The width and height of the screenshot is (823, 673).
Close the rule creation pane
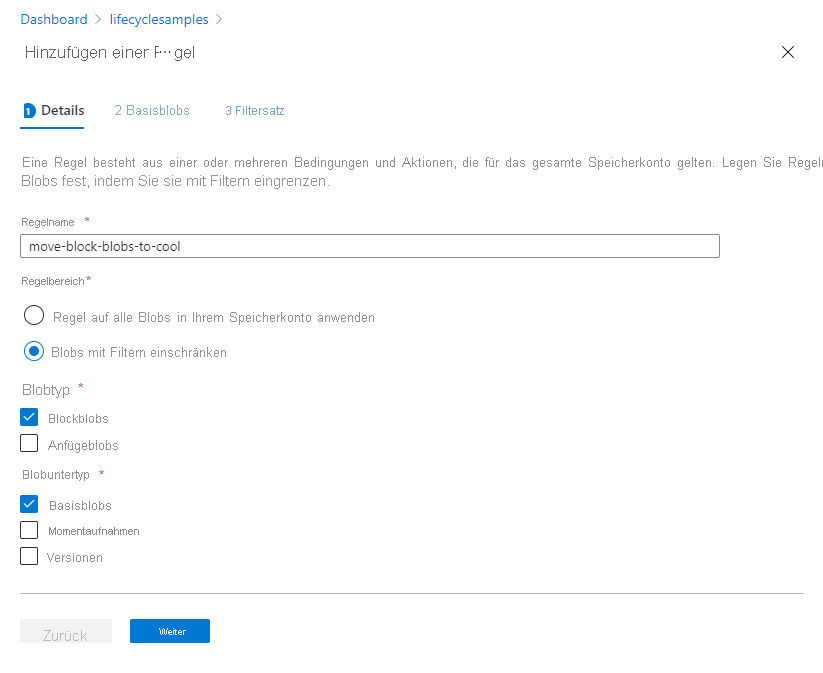tap(788, 52)
